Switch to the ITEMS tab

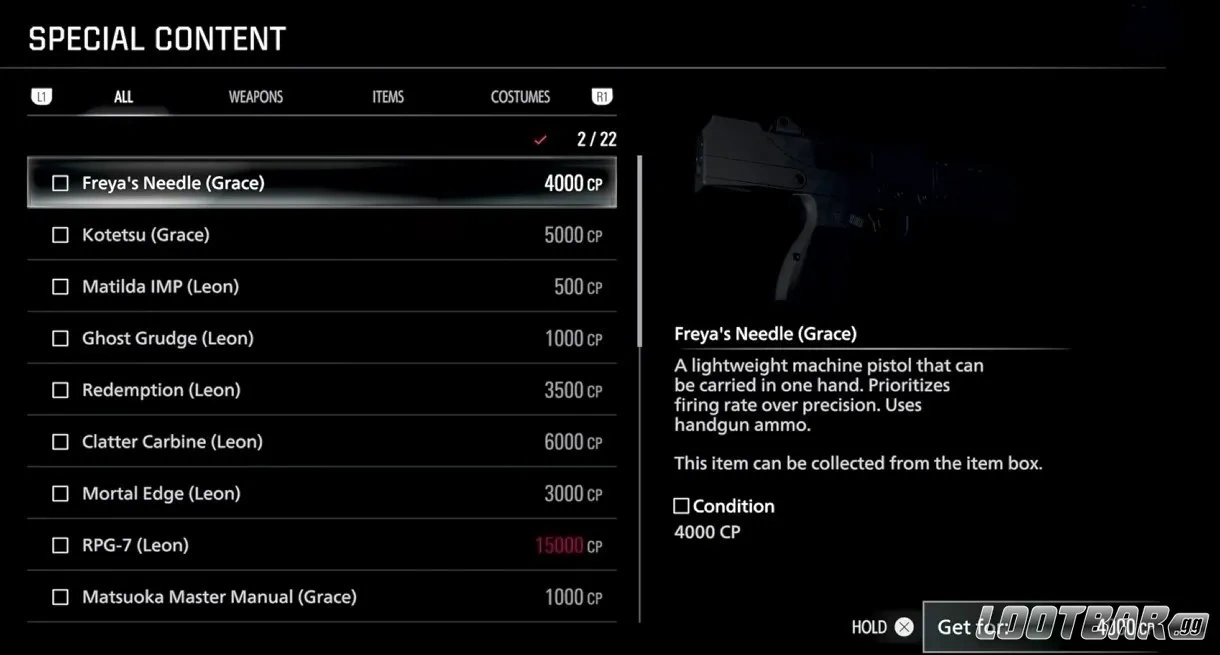click(388, 96)
